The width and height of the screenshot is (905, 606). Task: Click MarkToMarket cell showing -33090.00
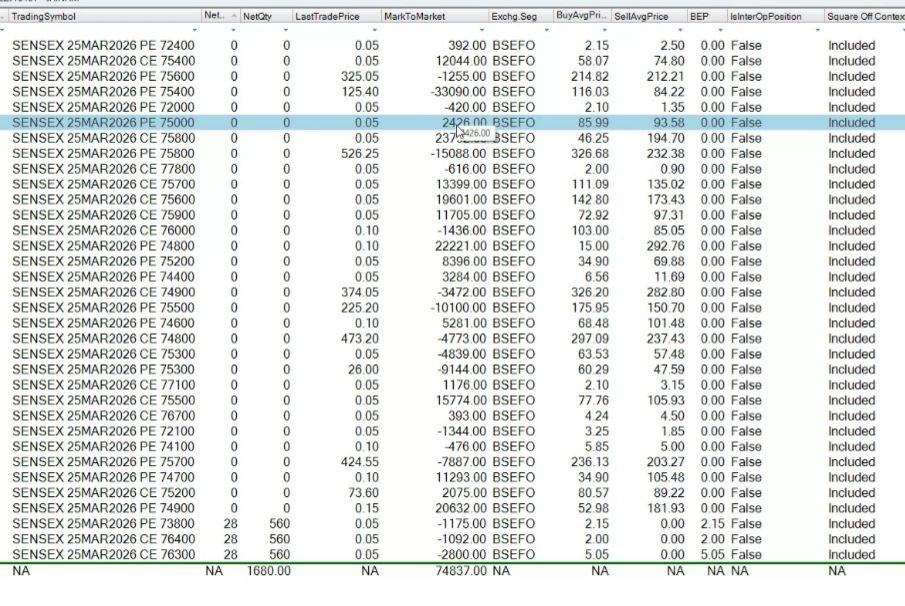(458, 92)
